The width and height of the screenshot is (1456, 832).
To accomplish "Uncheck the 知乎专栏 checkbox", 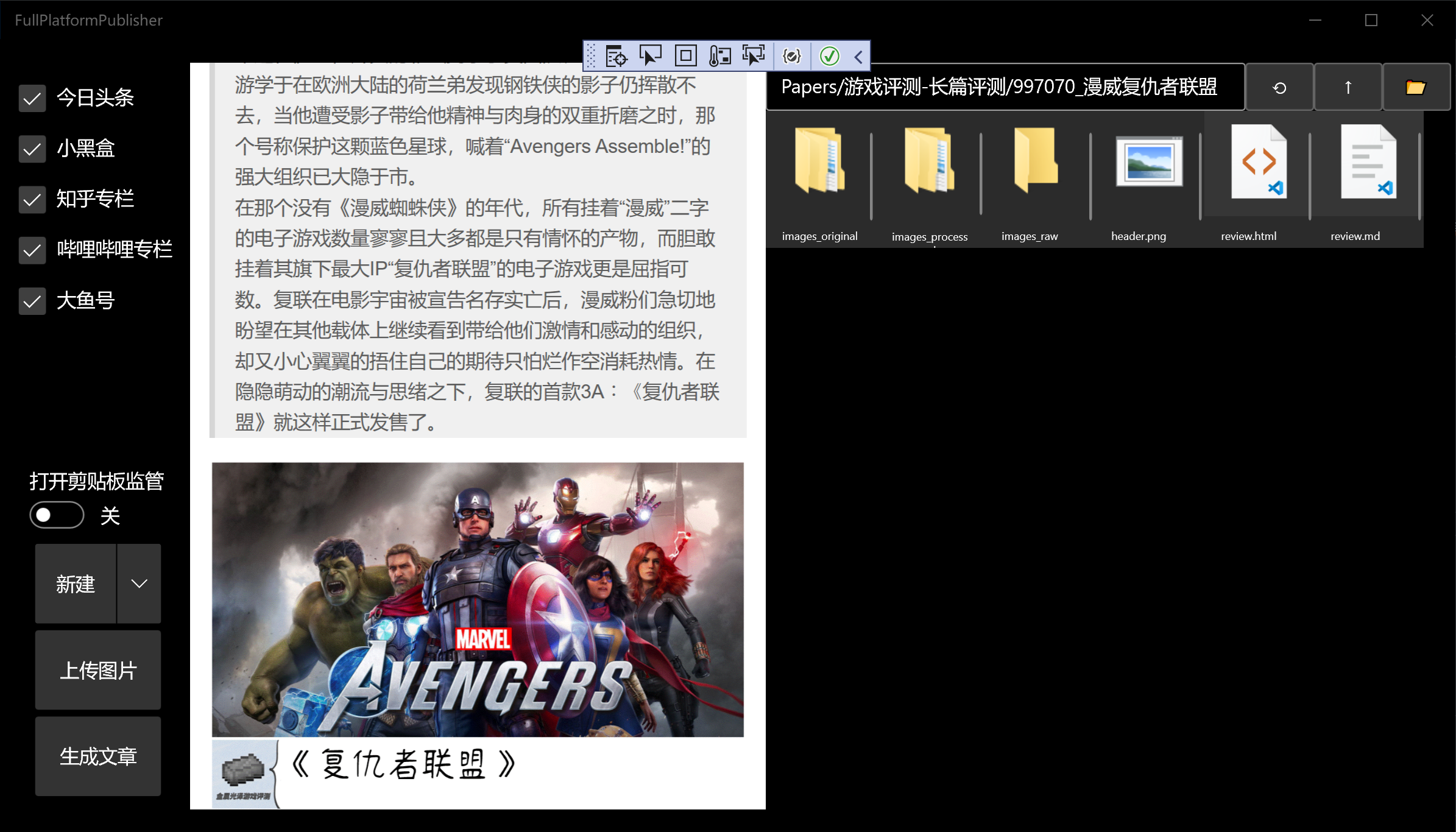I will click(x=32, y=199).
